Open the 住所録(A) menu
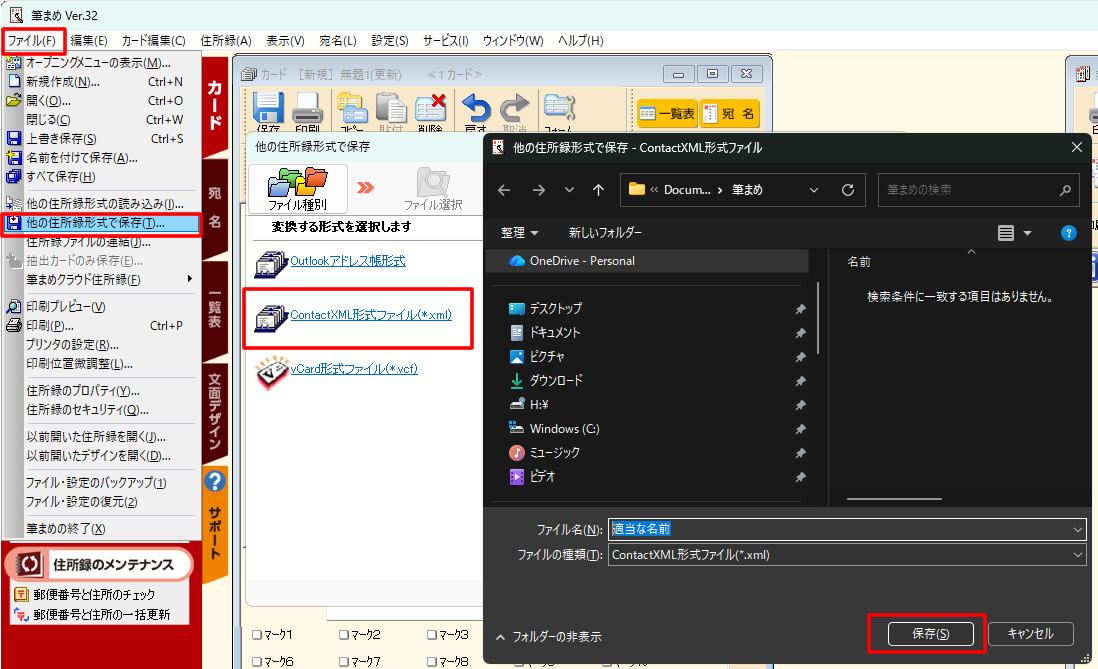The image size is (1098, 669). click(225, 41)
